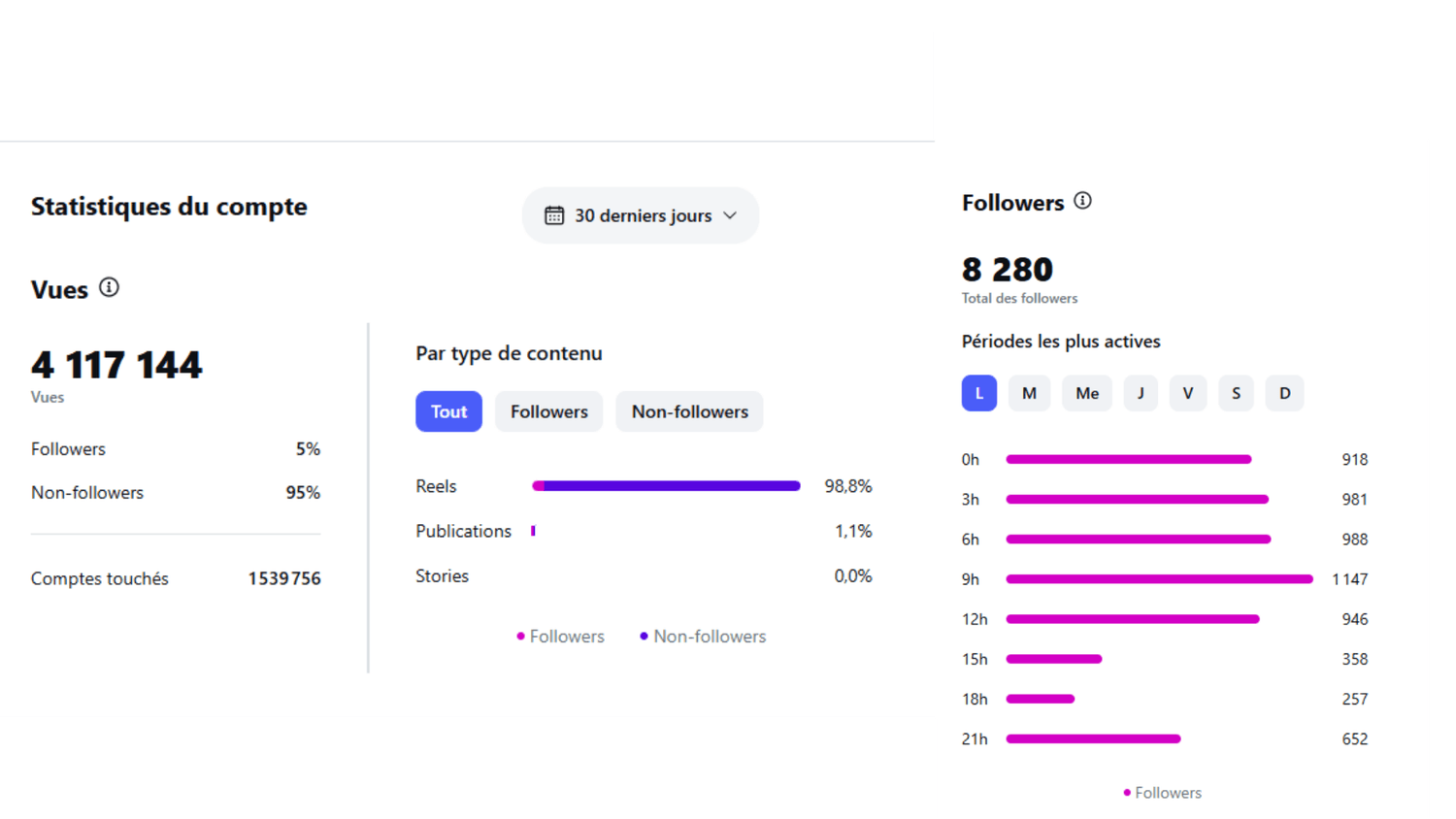Click the calendar icon in date selector
This screenshot has height=819, width=1456.
tap(554, 215)
